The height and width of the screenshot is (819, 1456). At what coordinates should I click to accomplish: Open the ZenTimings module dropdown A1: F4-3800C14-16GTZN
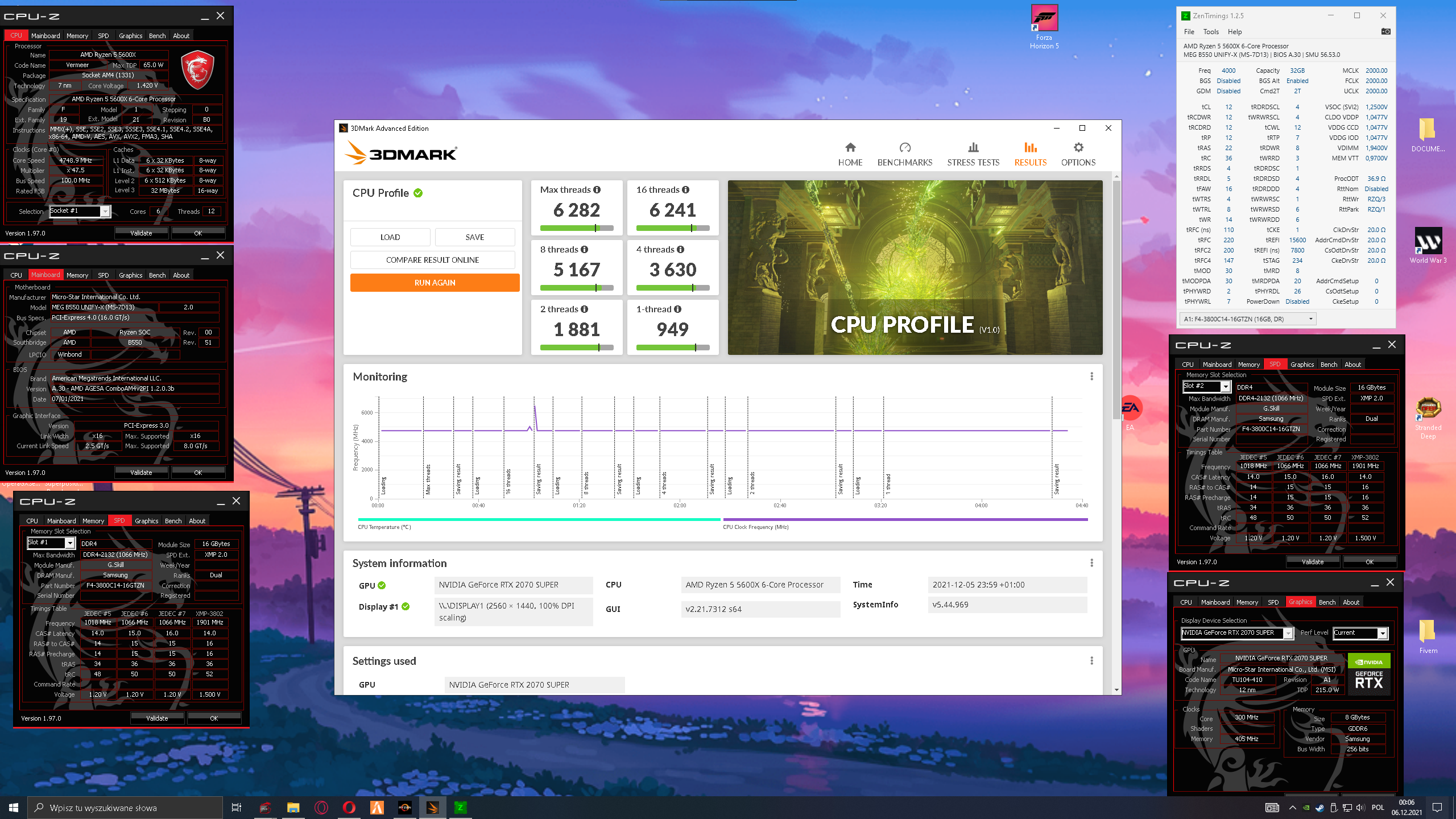[x=1248, y=319]
